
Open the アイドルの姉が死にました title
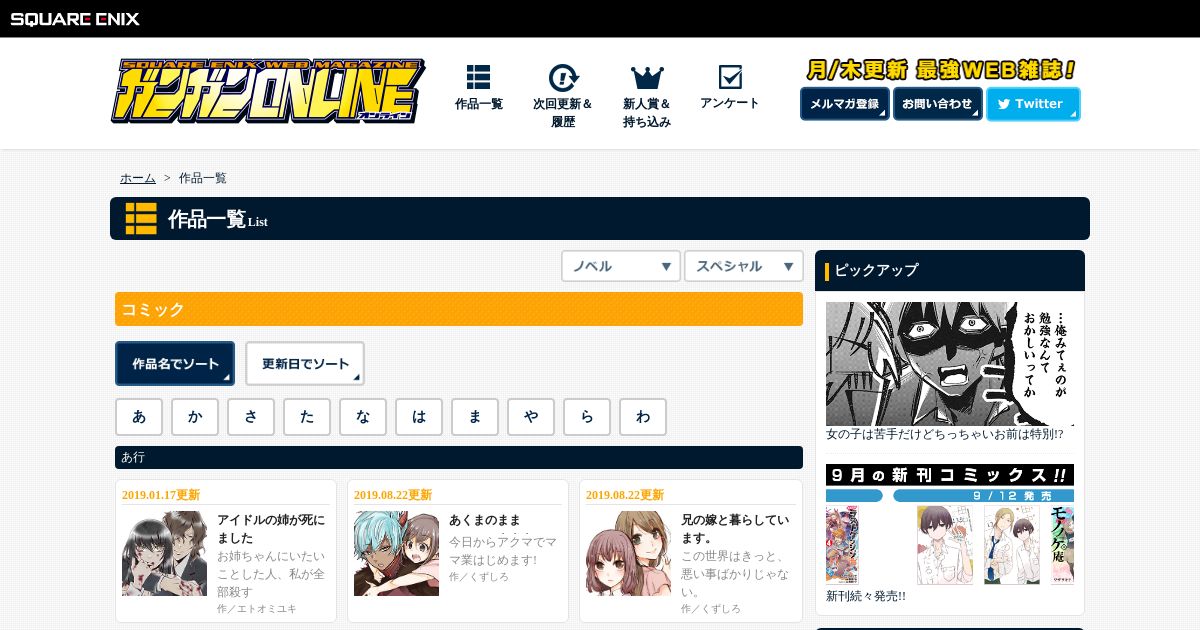271,529
